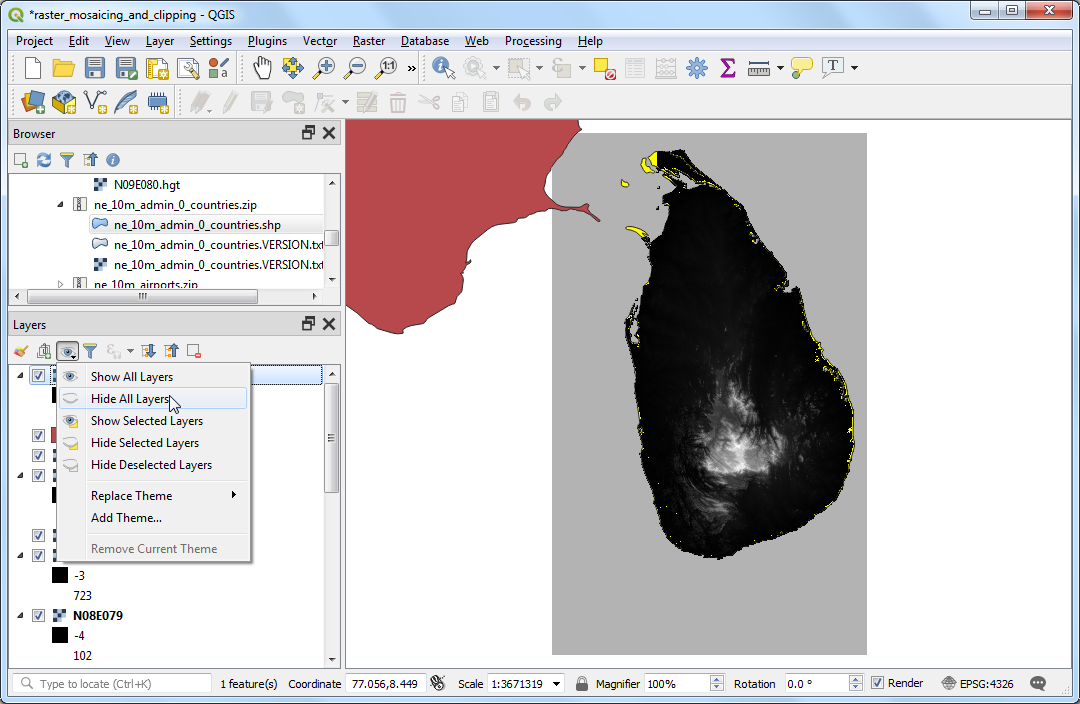The image size is (1080, 704).
Task: Click the Show Selected Layers eye icon
Action: click(70, 421)
